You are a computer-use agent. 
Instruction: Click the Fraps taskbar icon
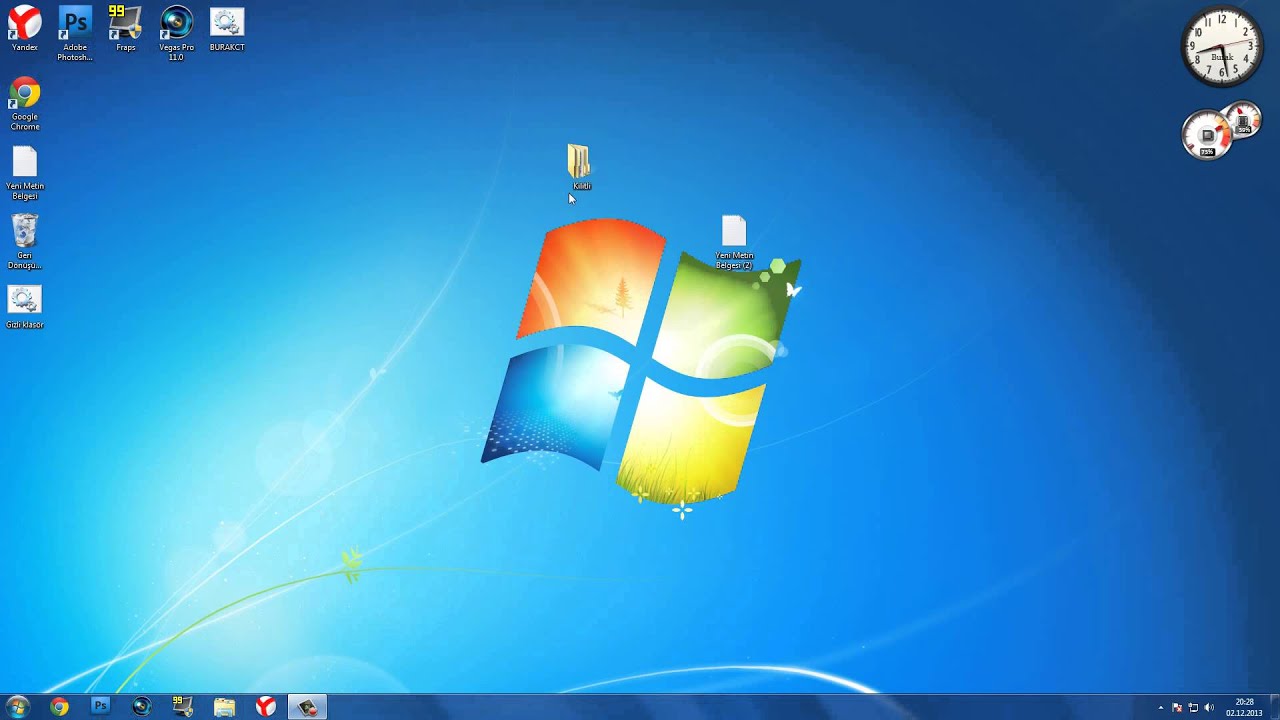click(183, 707)
